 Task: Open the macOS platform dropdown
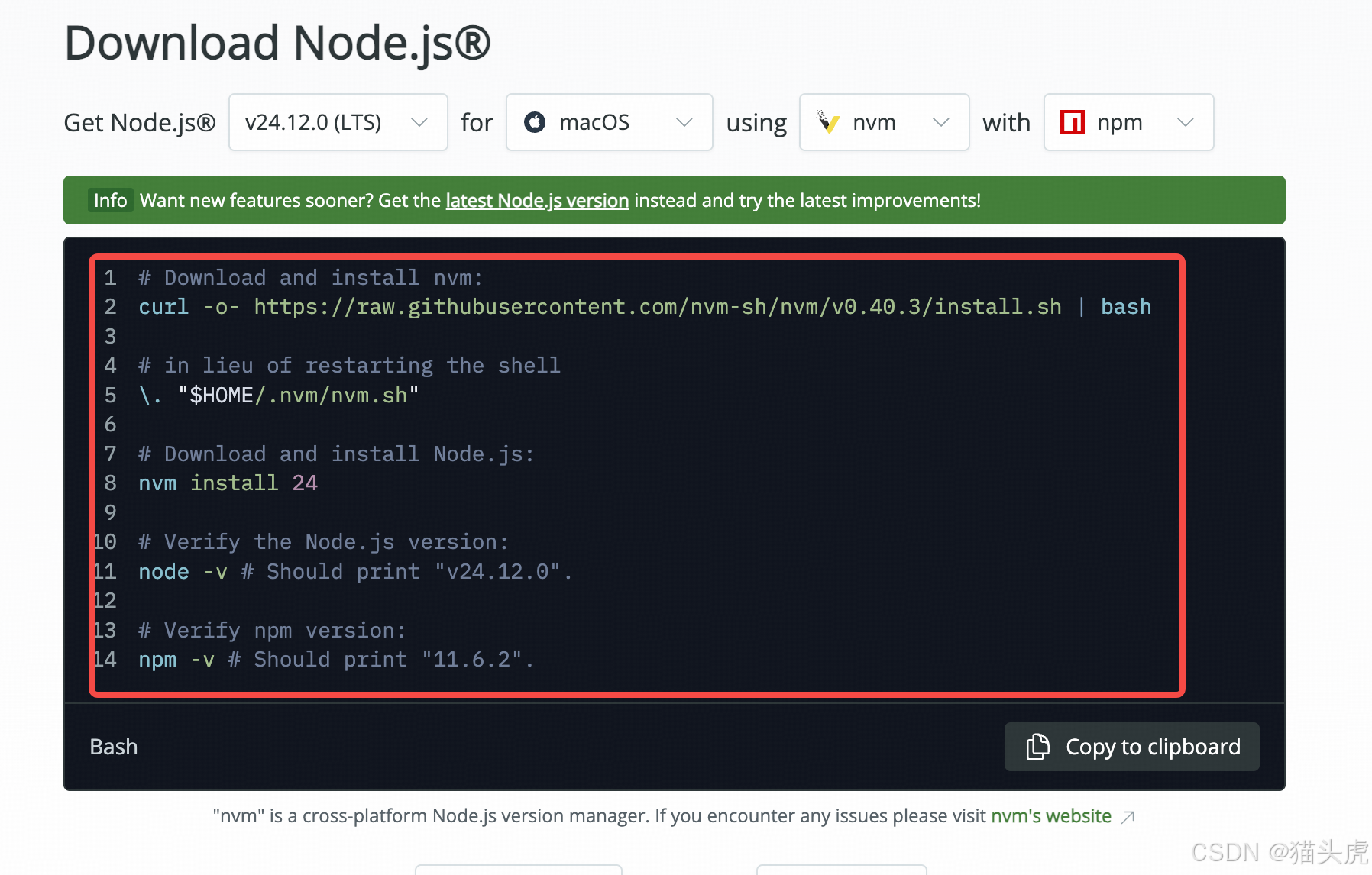click(x=609, y=122)
